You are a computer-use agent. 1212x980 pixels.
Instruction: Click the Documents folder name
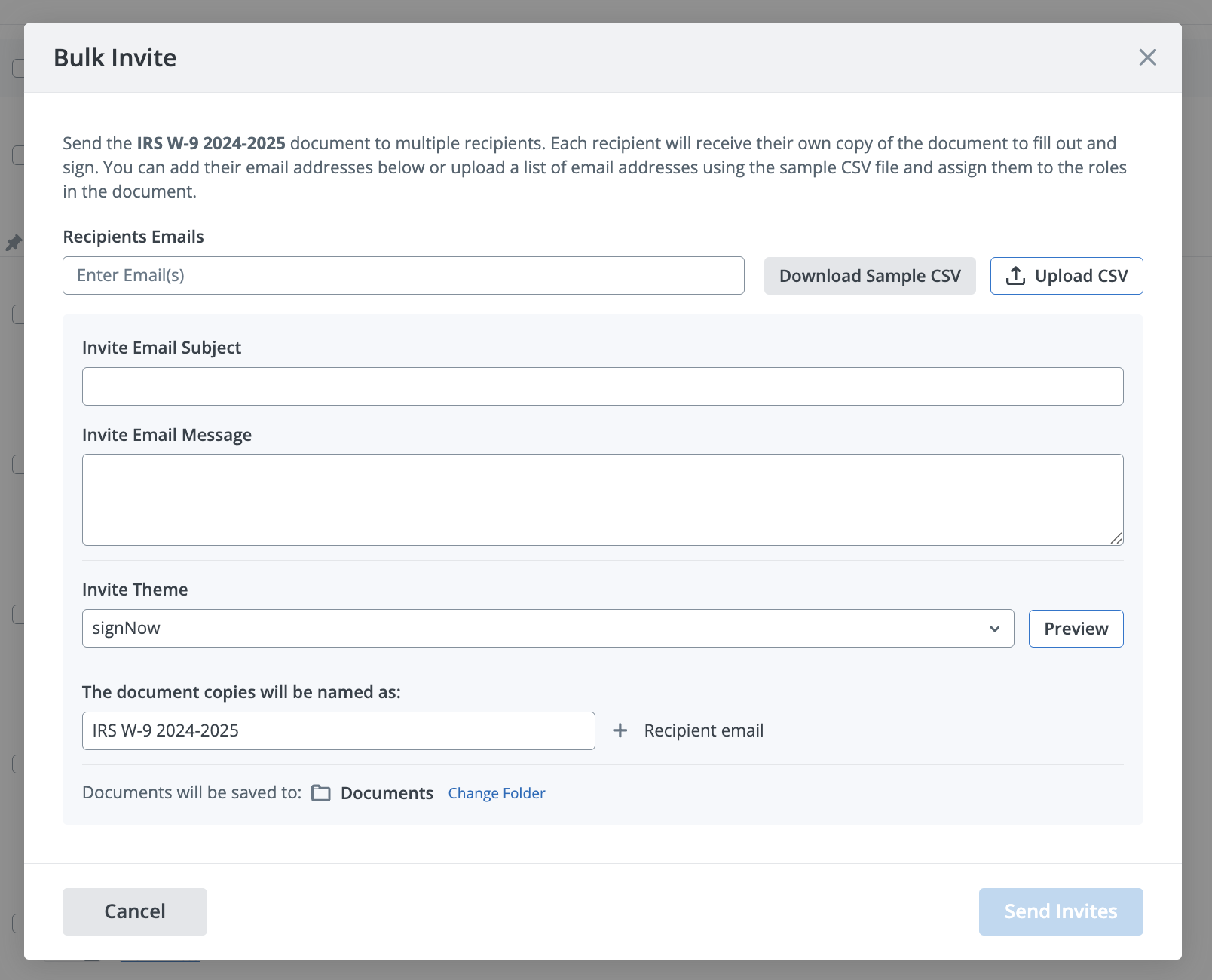387,793
